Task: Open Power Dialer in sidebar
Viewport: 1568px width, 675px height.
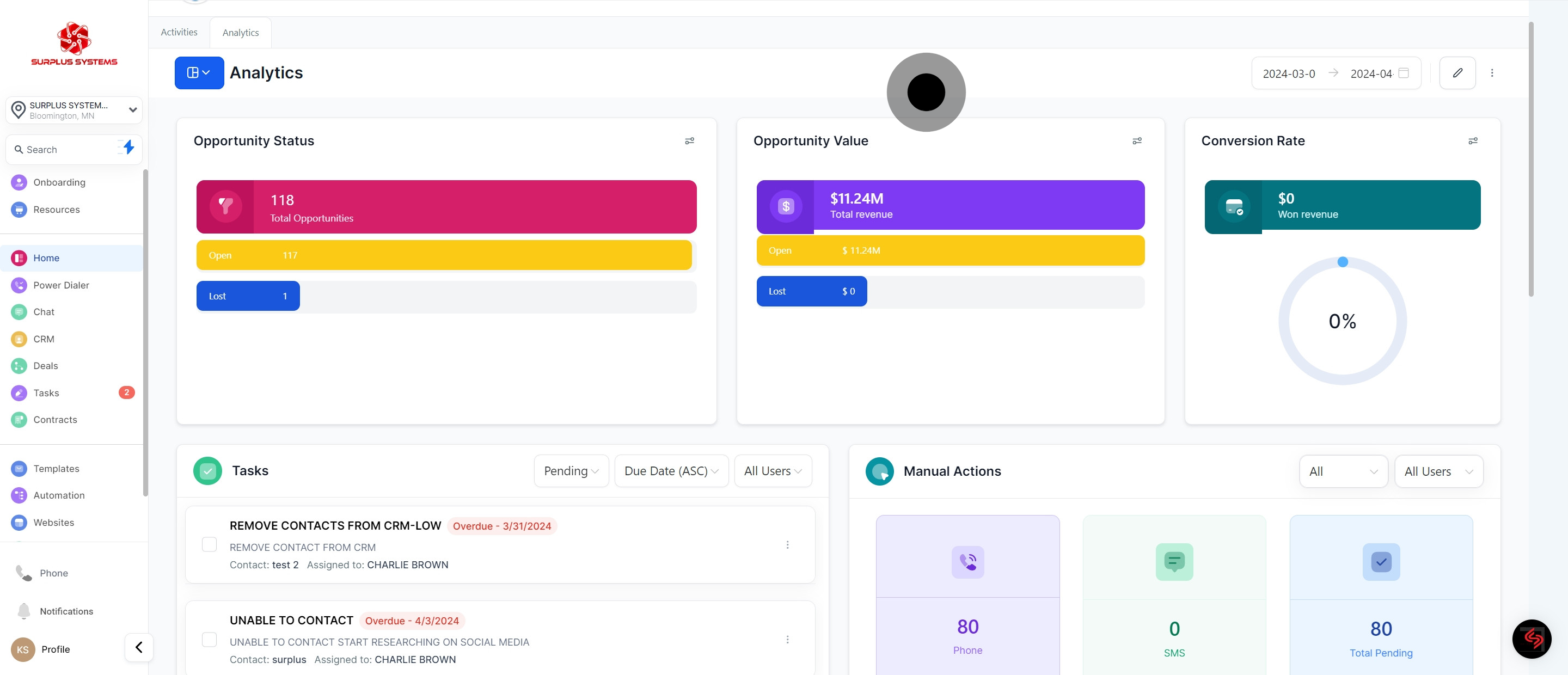Action: (x=61, y=285)
